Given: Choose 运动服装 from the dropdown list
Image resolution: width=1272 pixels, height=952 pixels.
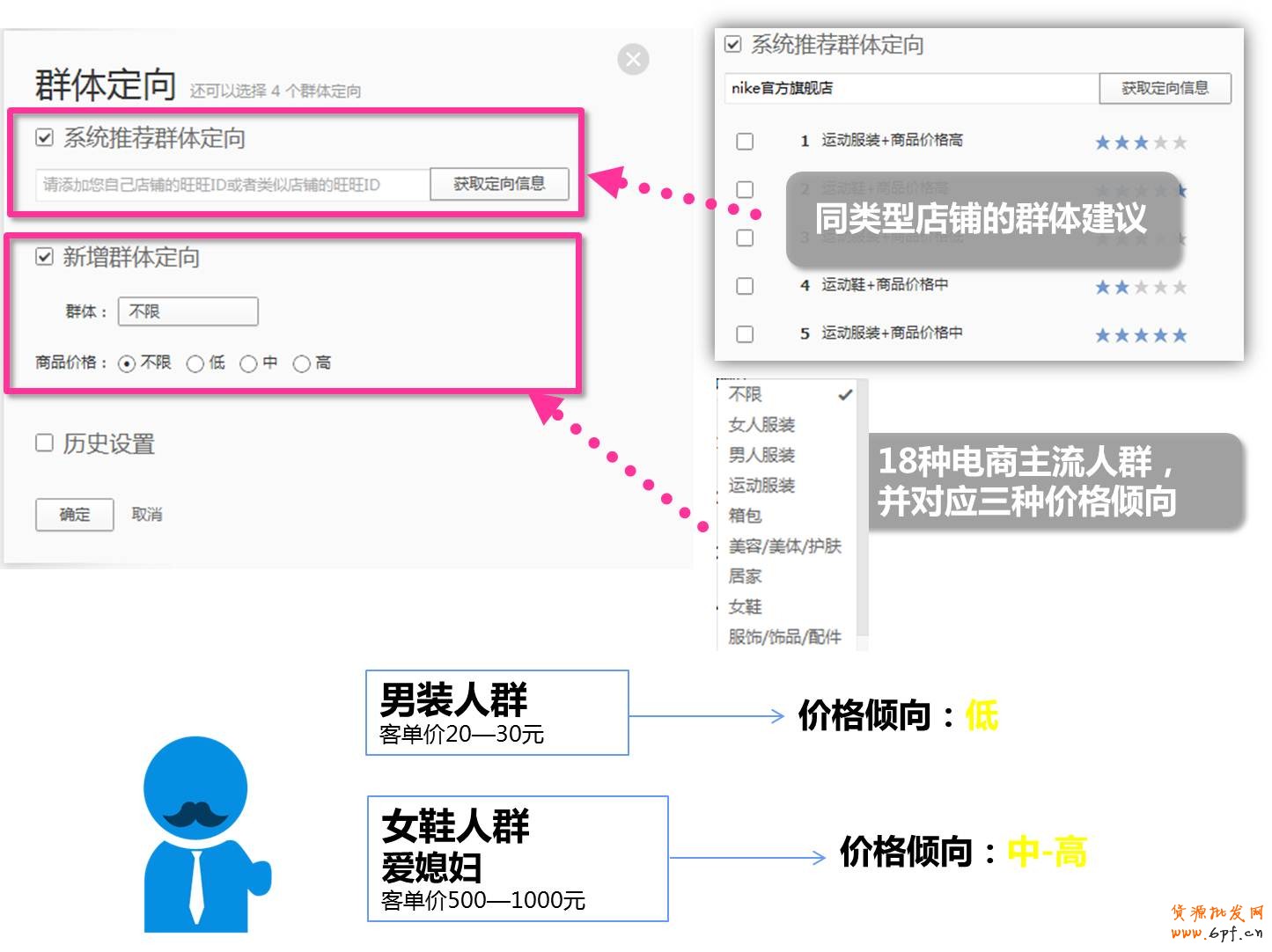Looking at the screenshot, I should point(761,486).
